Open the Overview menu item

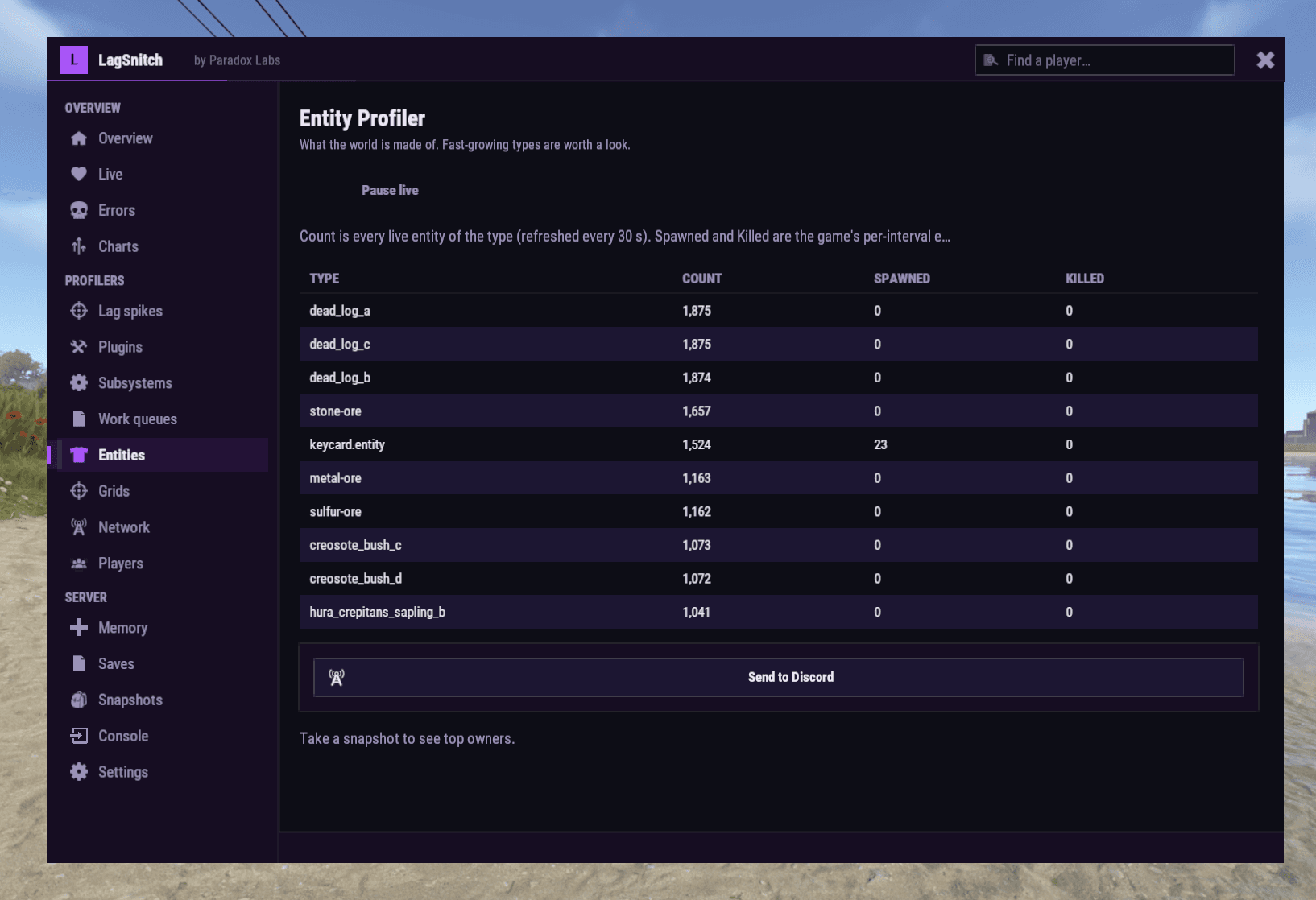162,138
